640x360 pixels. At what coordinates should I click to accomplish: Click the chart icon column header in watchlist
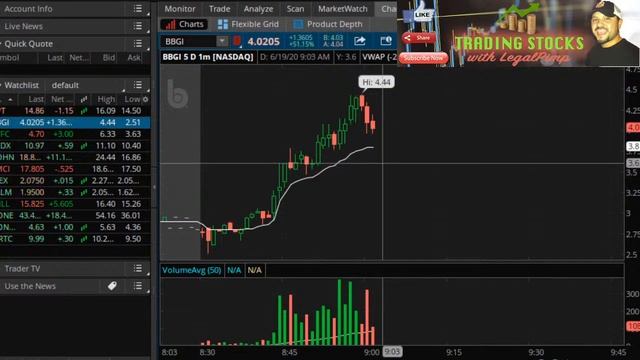[84, 99]
